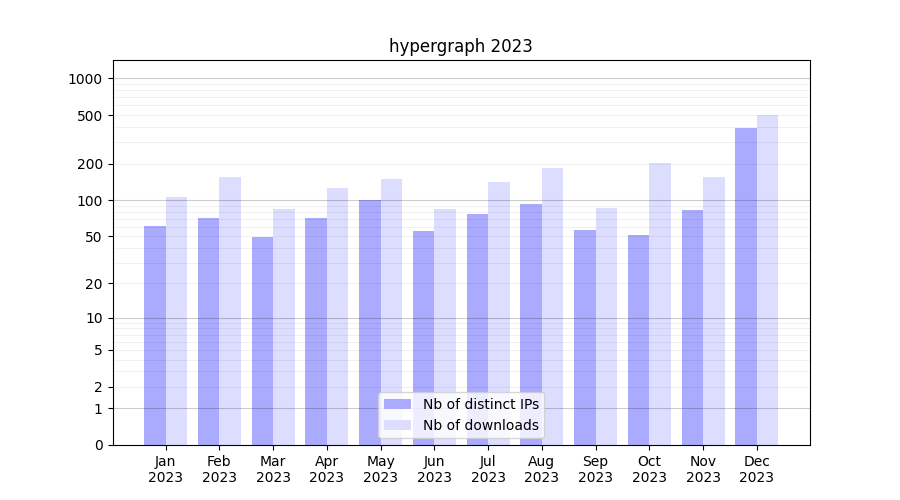This screenshot has width=900, height=500.
Task: Click the Nov 2023 downloads bar
Action: point(714,311)
